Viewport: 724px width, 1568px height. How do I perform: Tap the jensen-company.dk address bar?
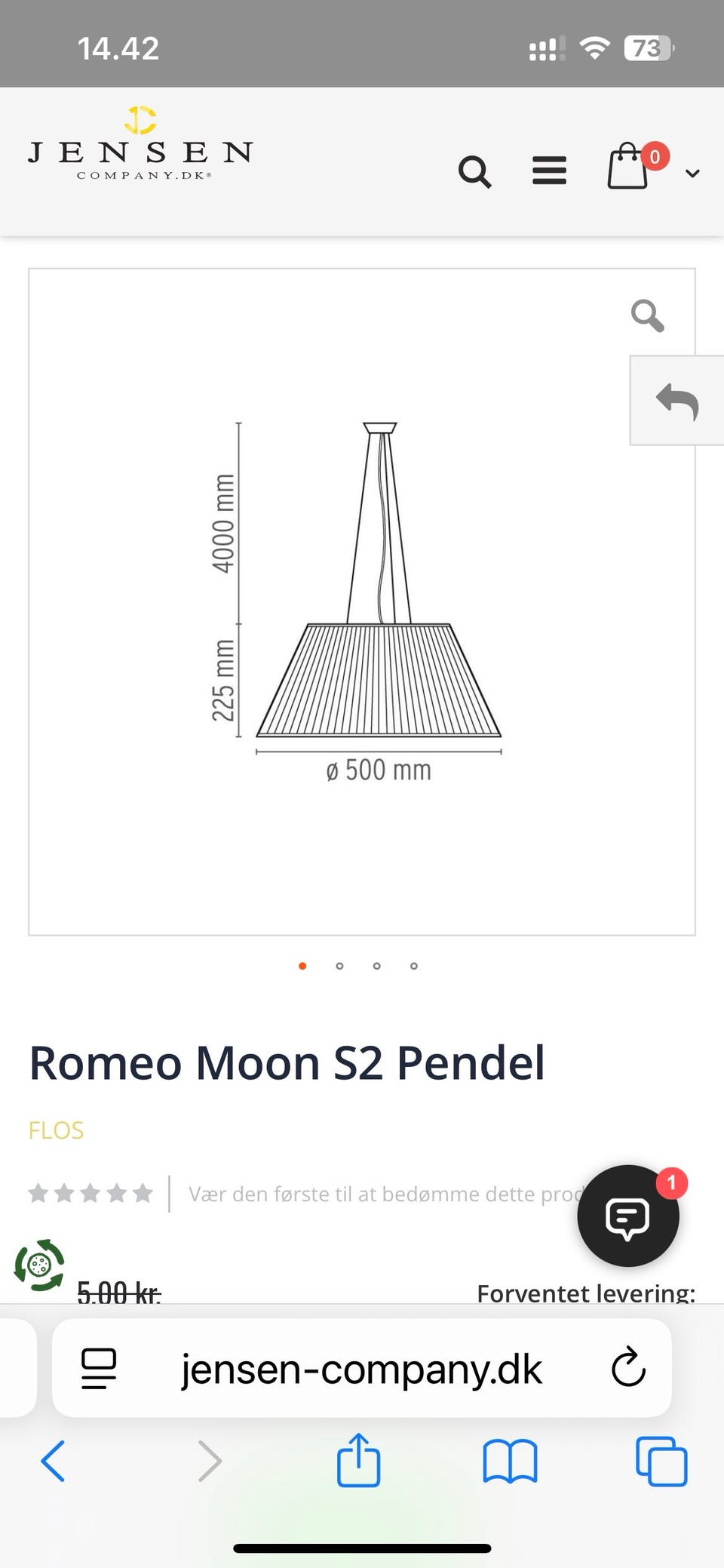pos(361,1369)
